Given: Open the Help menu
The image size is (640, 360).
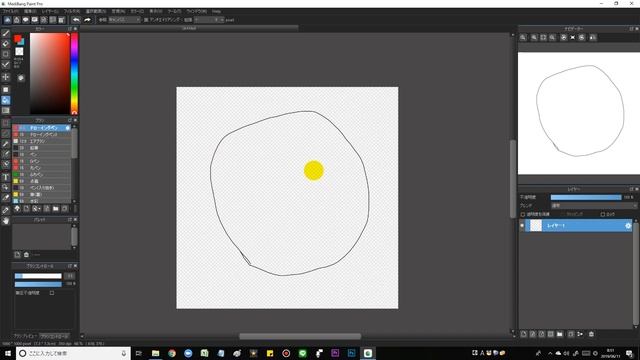Looking at the screenshot, I should [216, 11].
